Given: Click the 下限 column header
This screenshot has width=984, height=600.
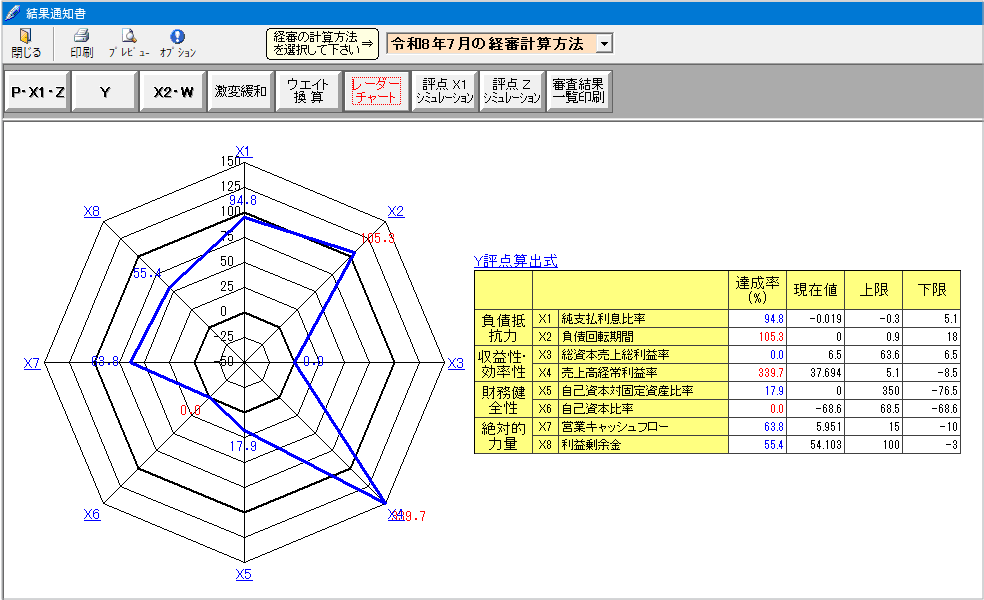Looking at the screenshot, I should pos(932,290).
